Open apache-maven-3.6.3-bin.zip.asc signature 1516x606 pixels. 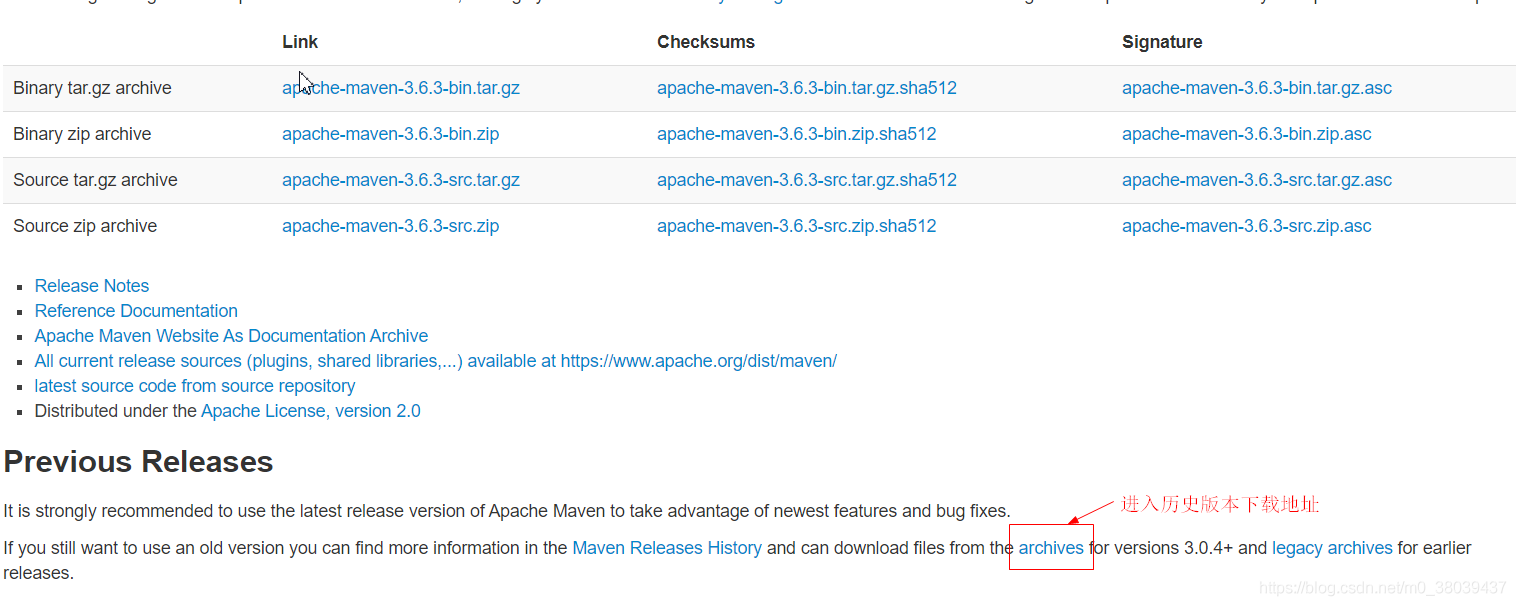pyautogui.click(x=1247, y=134)
